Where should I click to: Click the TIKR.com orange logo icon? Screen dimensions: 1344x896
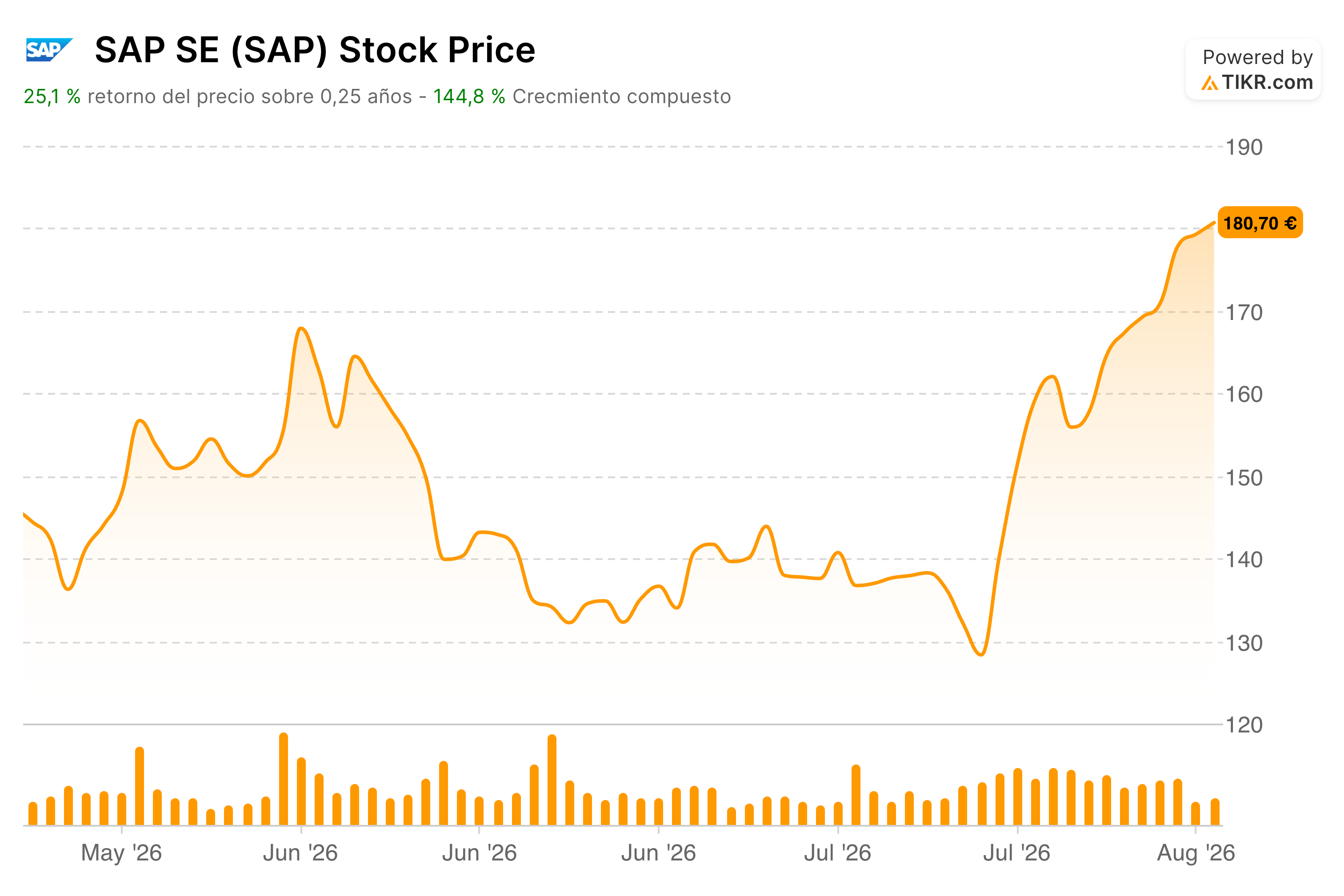click(x=1209, y=83)
